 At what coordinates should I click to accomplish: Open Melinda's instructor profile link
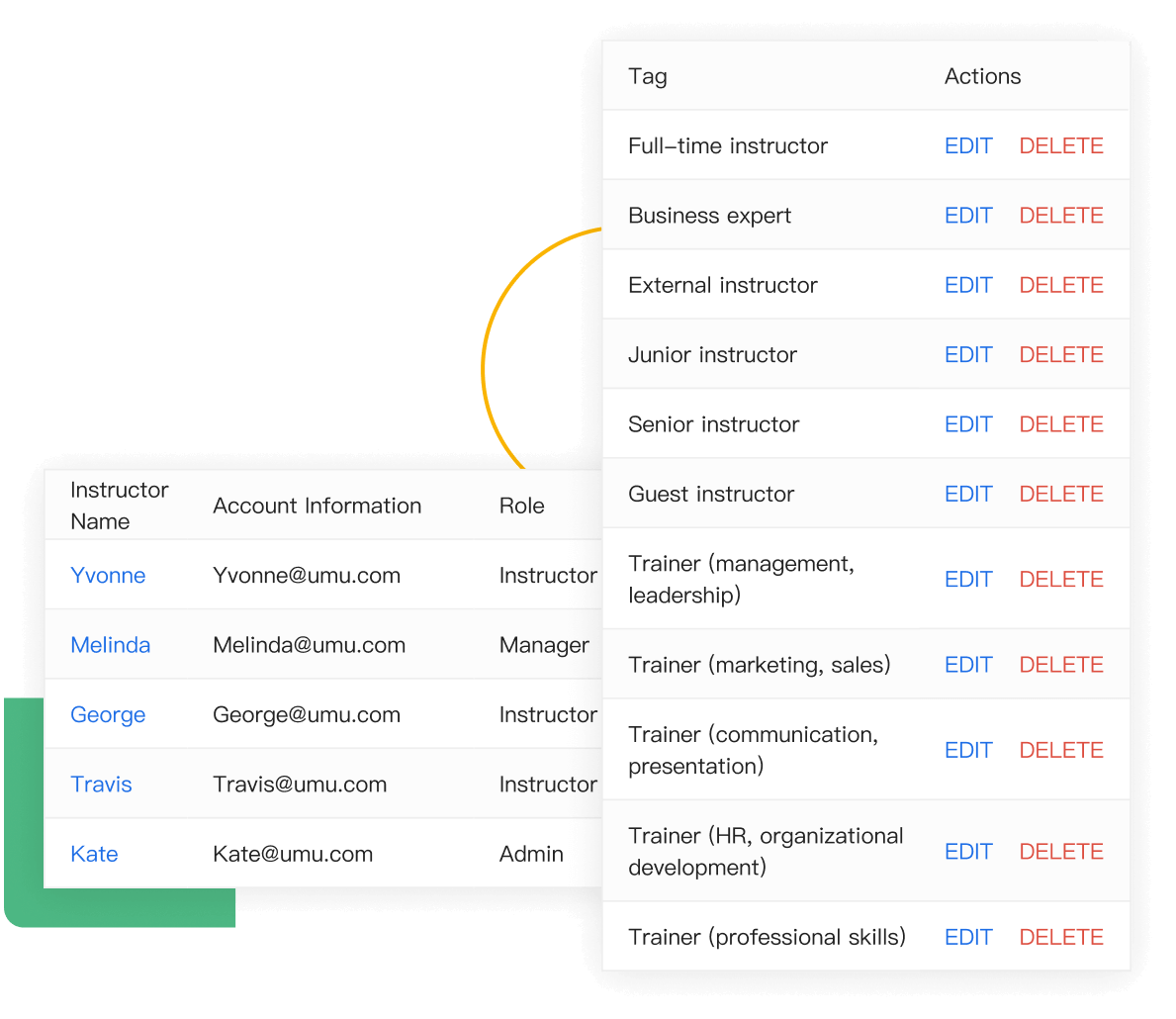111,645
